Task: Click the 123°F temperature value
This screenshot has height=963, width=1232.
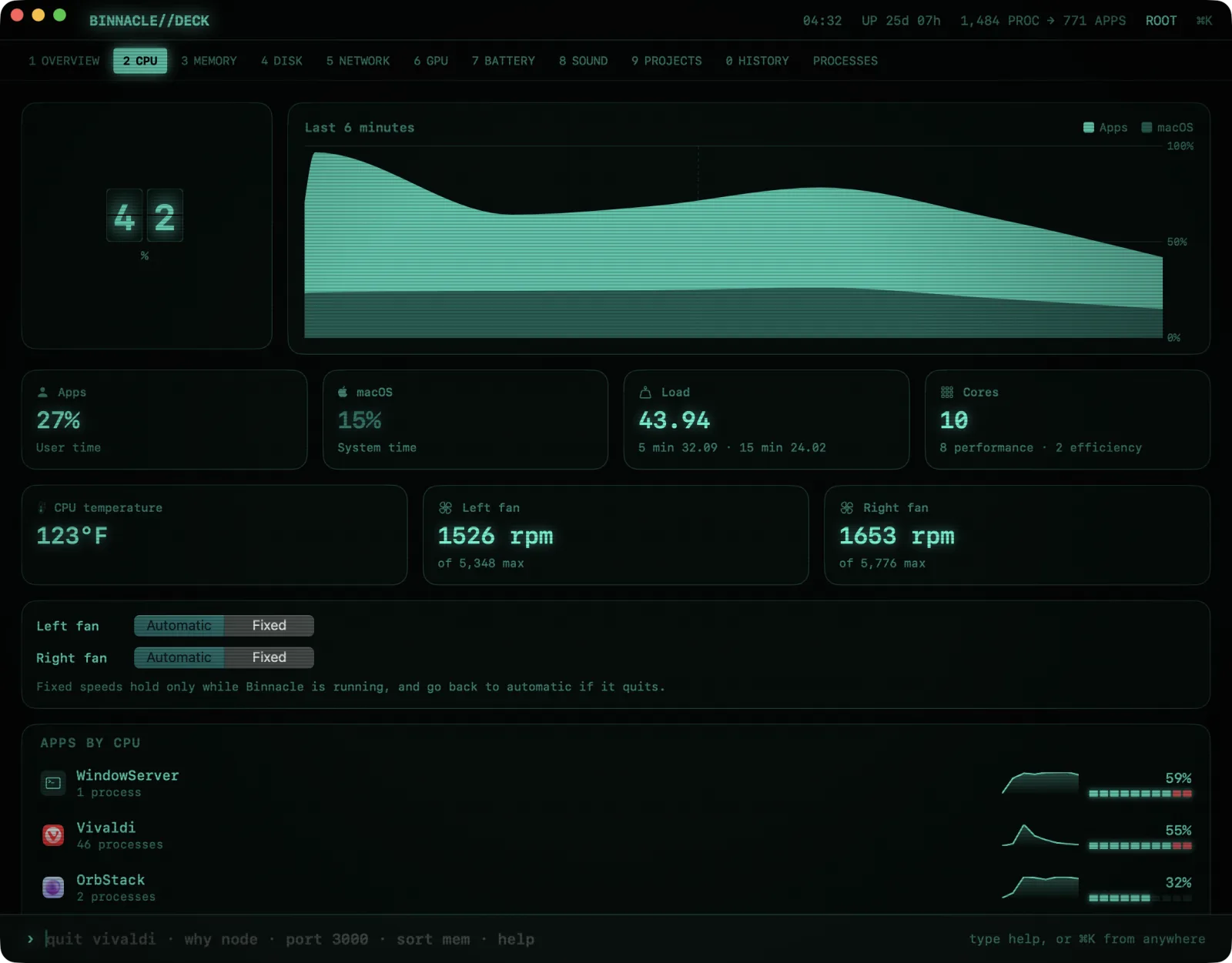Action: 72,536
